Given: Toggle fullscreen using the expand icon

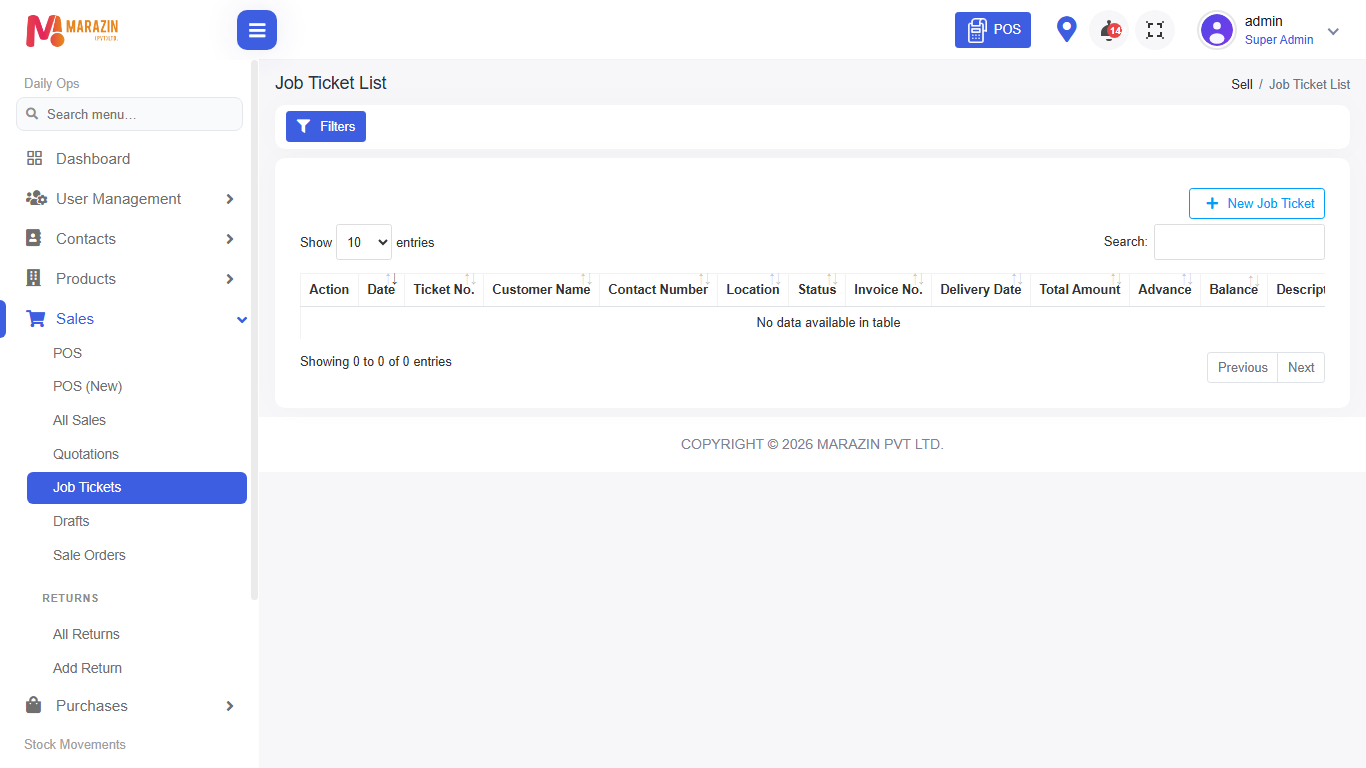Looking at the screenshot, I should point(1155,30).
